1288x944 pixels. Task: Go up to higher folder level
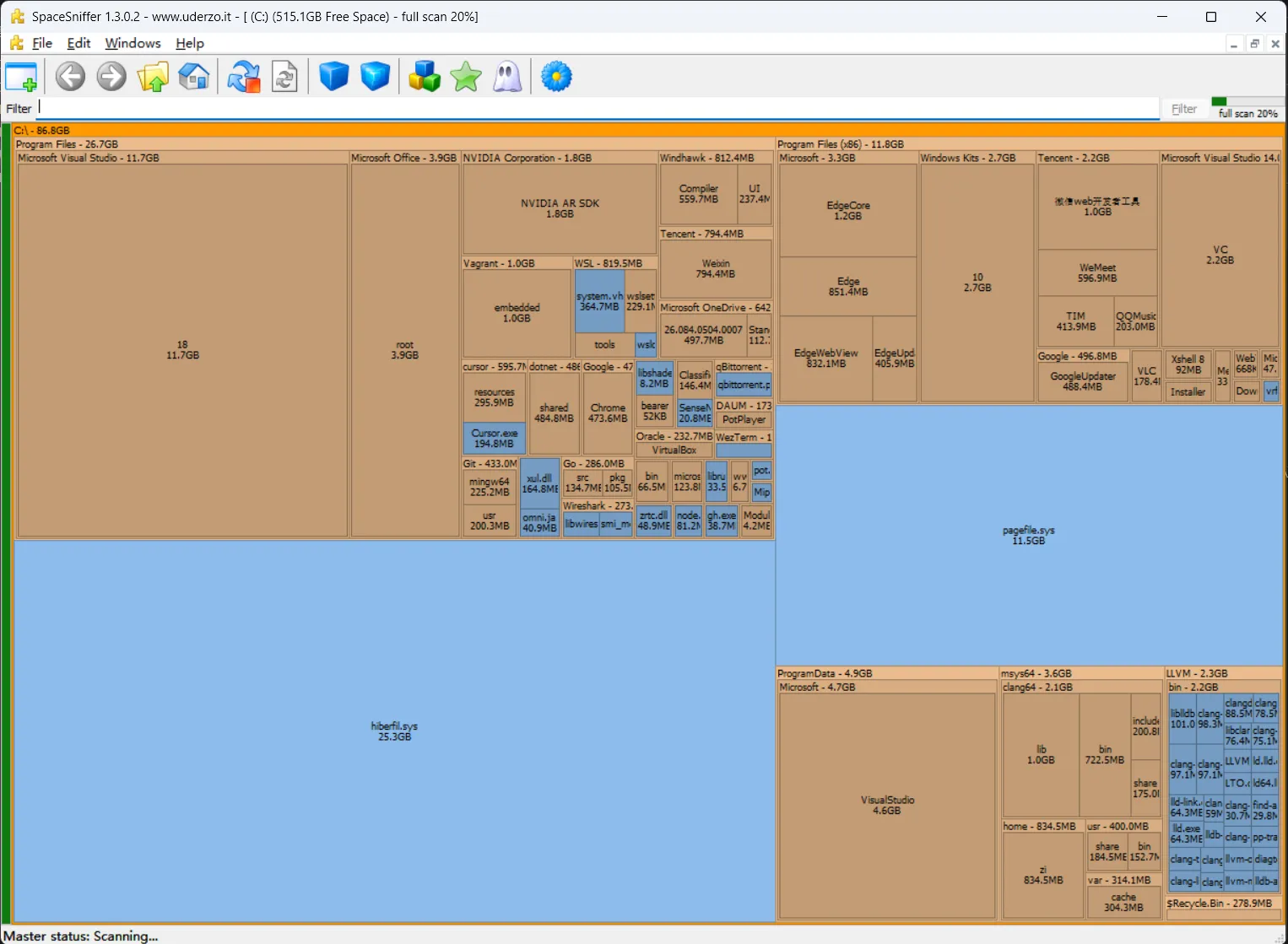[x=153, y=77]
